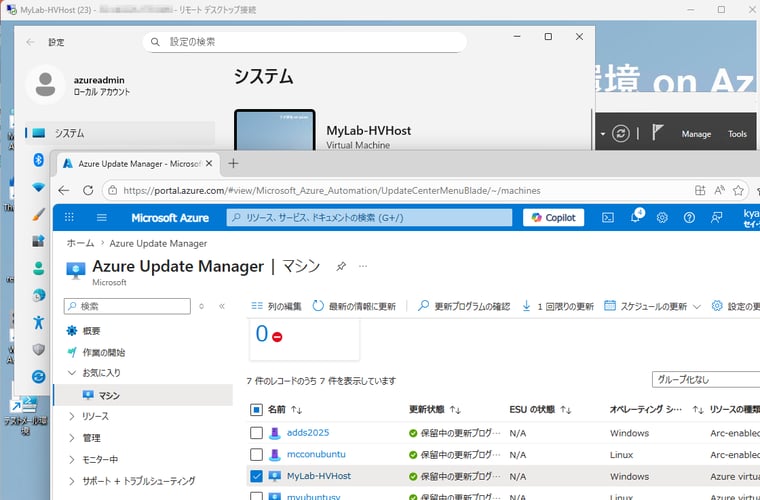Screen dimensions: 760x500
Task: Open the blade's more options ellipsis
Action: (x=363, y=266)
